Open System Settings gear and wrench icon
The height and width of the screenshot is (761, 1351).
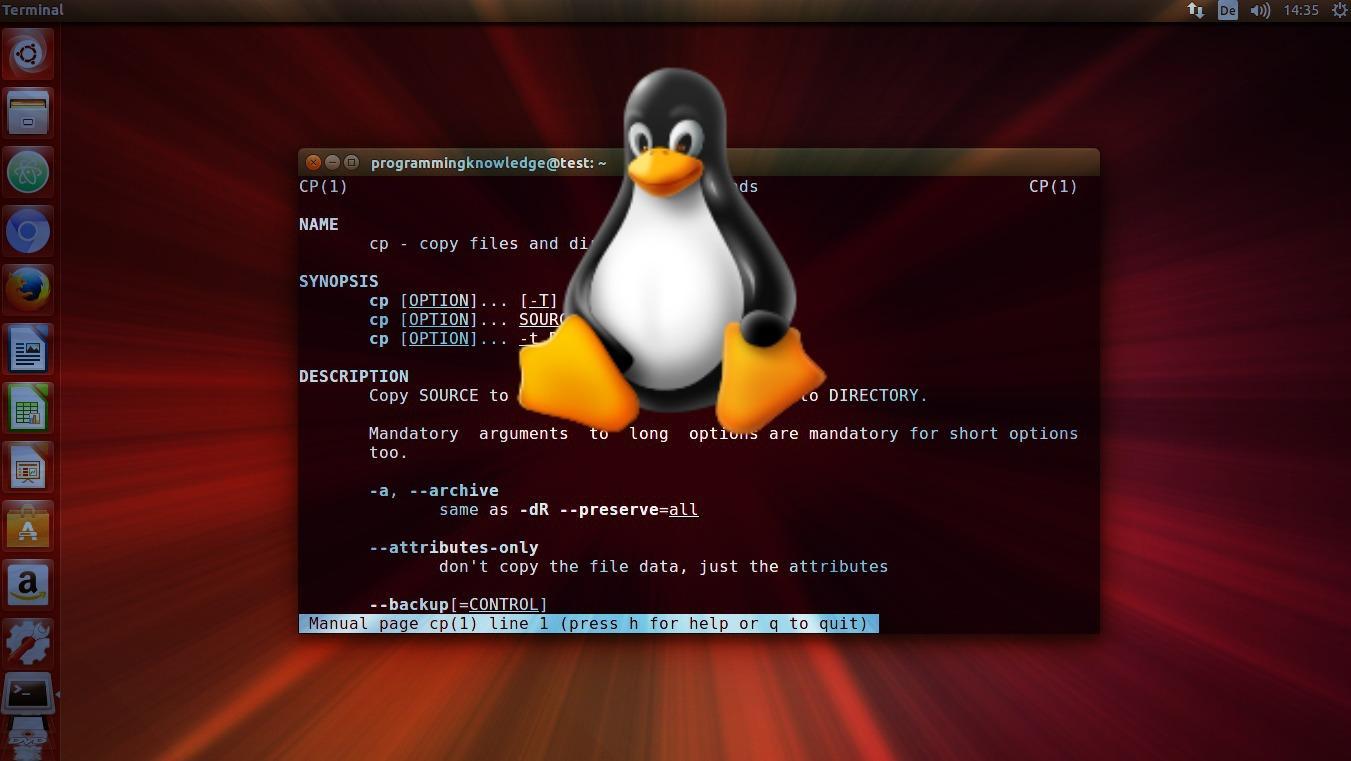pyautogui.click(x=28, y=643)
